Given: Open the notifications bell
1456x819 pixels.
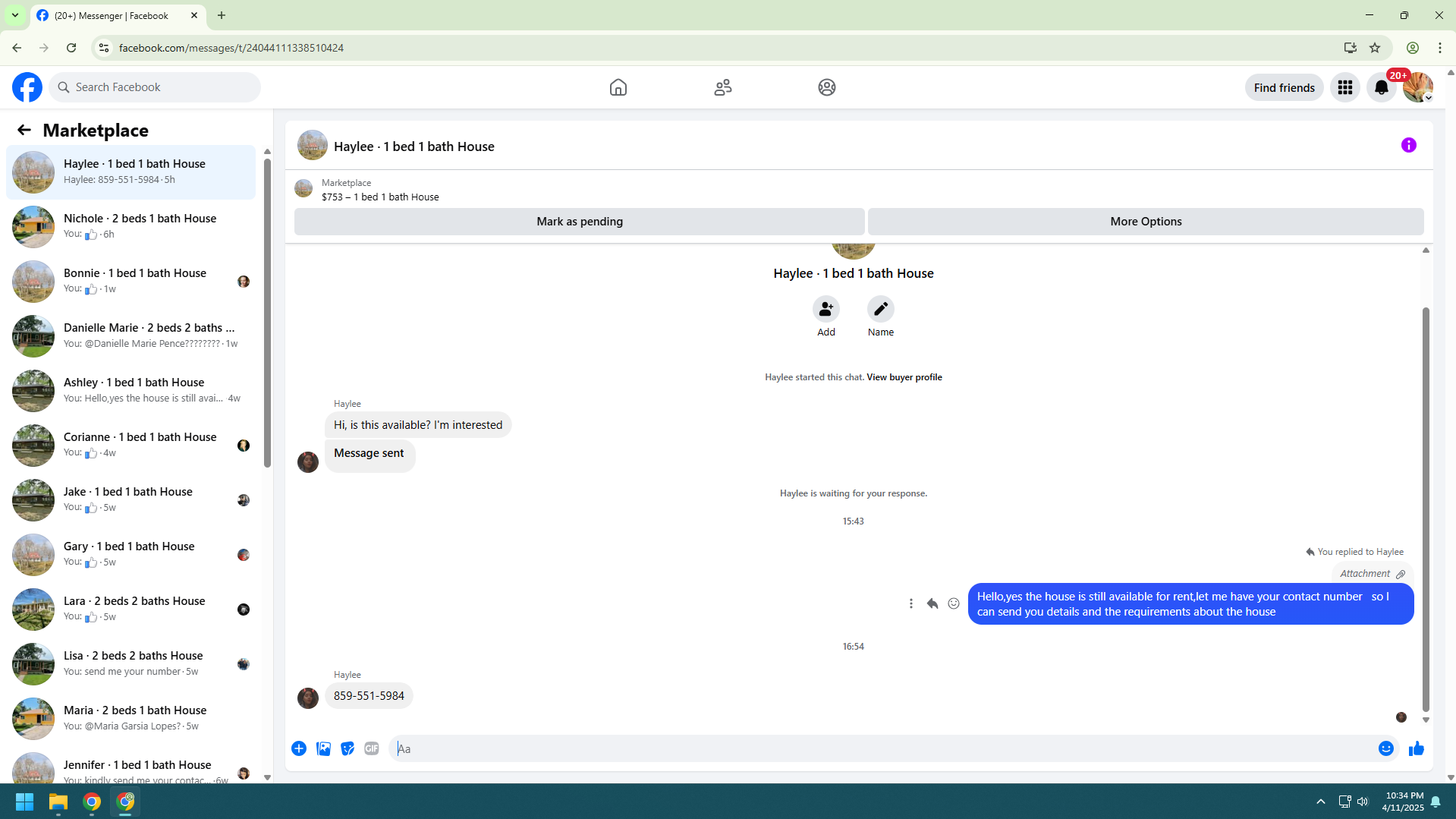Looking at the screenshot, I should pyautogui.click(x=1382, y=87).
